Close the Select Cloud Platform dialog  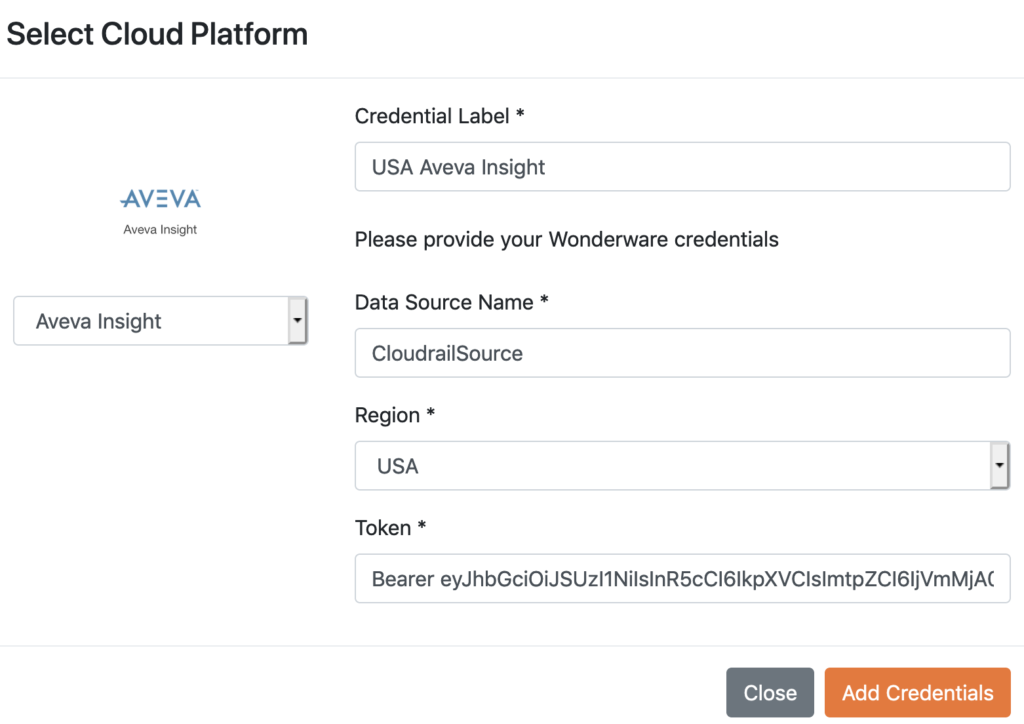(770, 693)
